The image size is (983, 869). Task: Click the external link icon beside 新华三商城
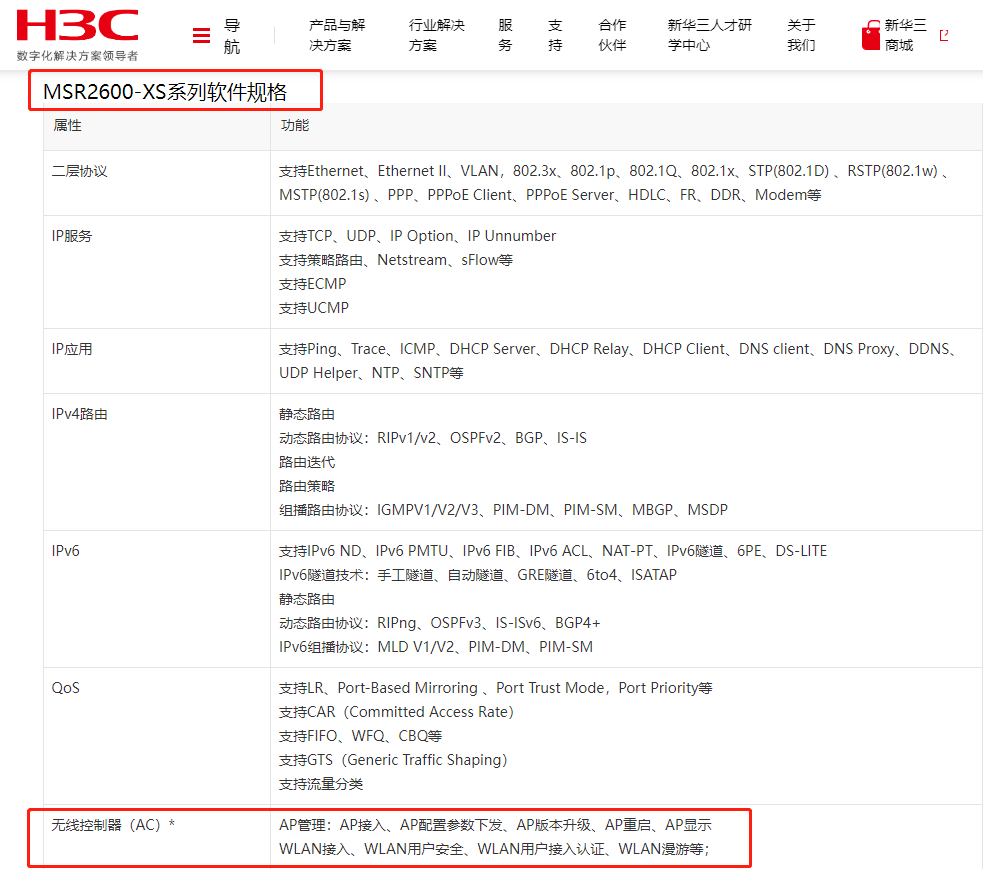(x=944, y=36)
